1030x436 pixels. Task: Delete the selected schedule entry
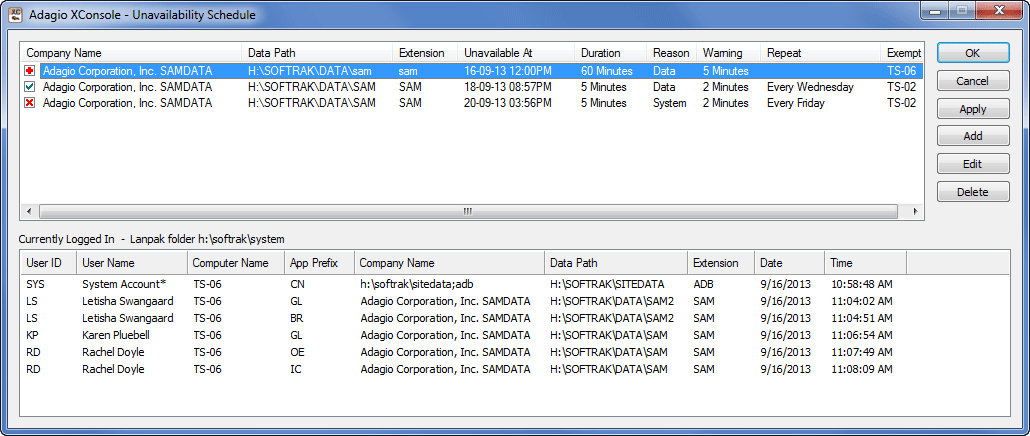coord(972,192)
